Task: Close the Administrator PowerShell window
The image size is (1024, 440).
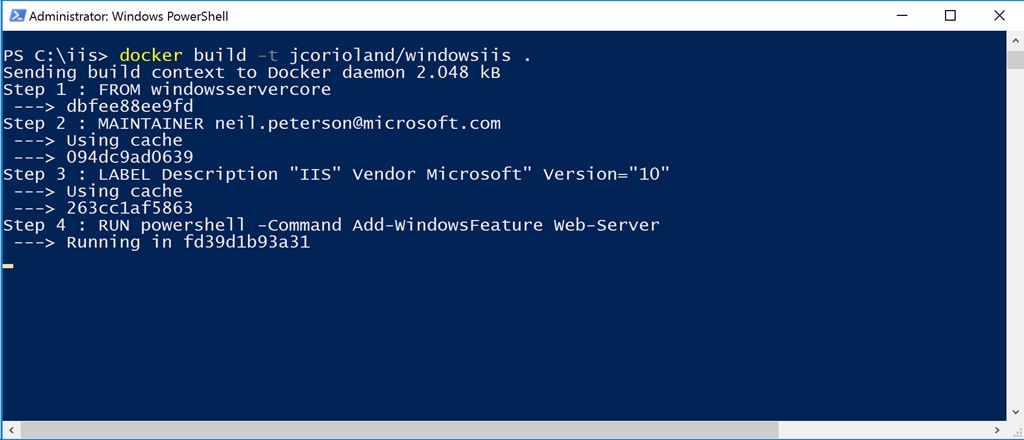Action: pos(999,16)
